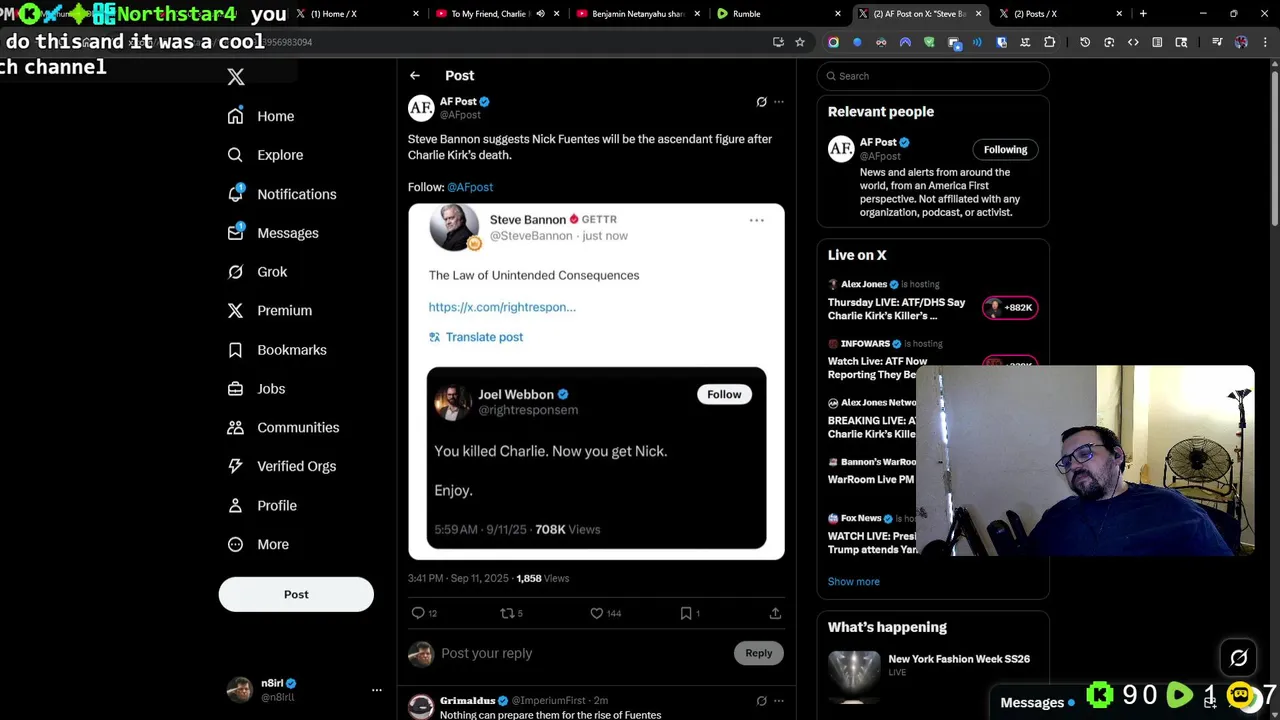
Task: Open the Jobs sidebar item
Action: click(256, 389)
